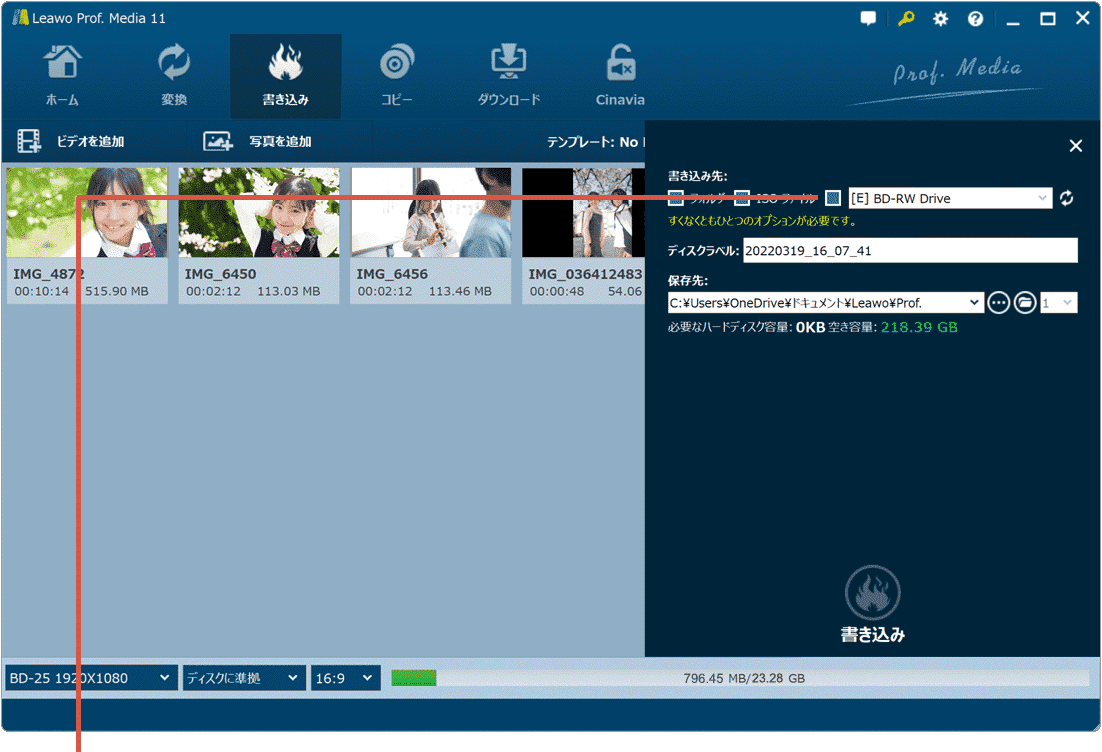Click the disc capacity progress bar

coord(740,678)
